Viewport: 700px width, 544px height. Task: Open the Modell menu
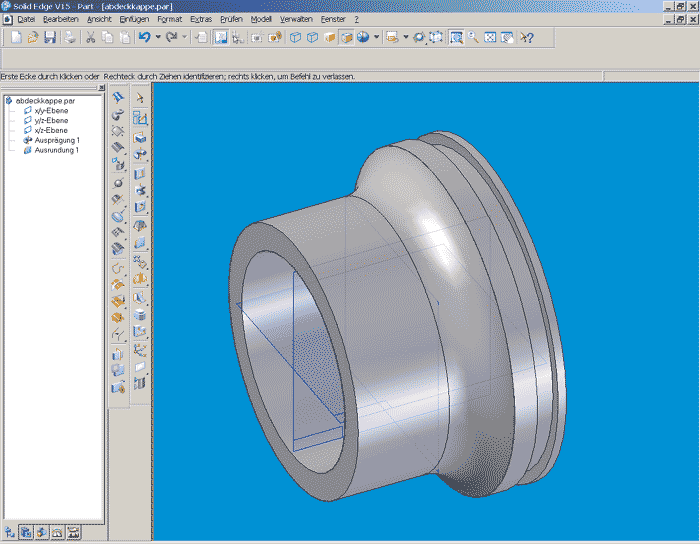[261, 19]
